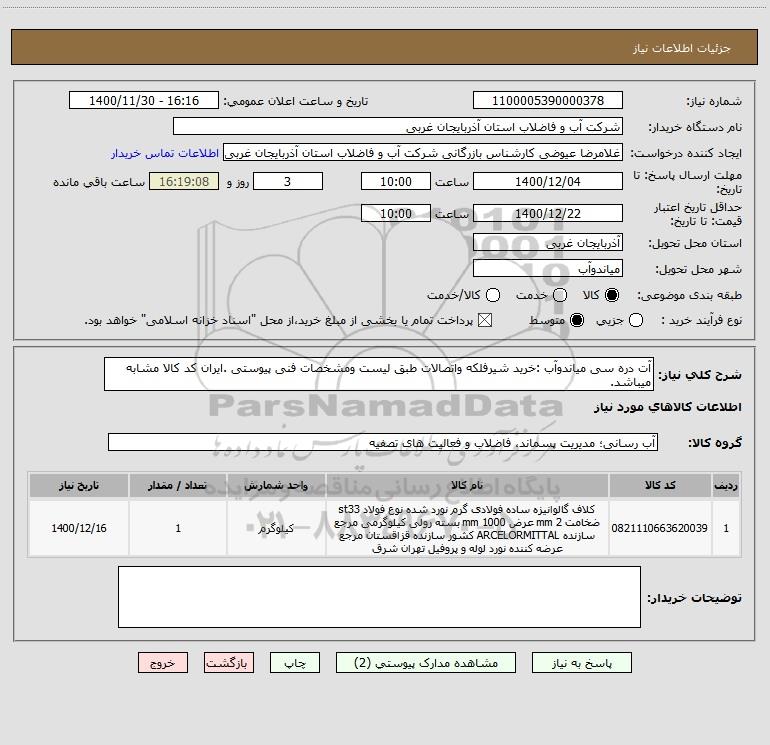
Task: Select the خدمت radio button
Action: 560,295
